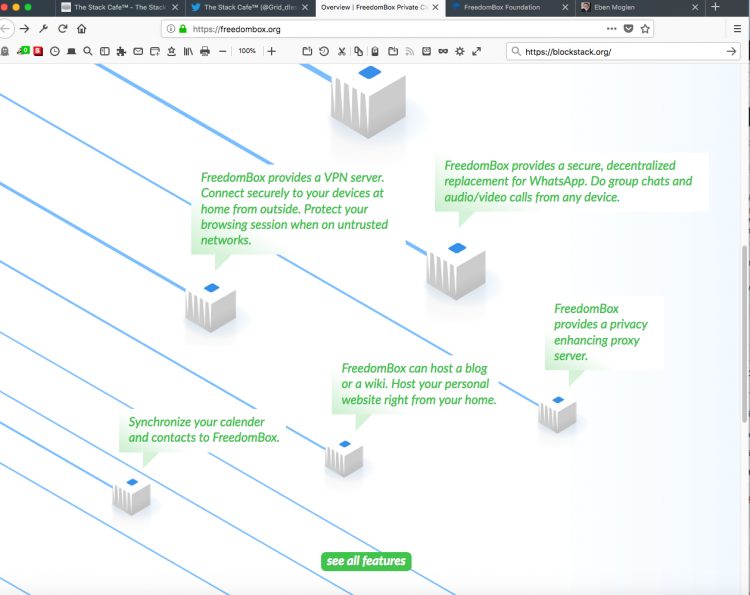Zoom in with plus button

[272, 51]
